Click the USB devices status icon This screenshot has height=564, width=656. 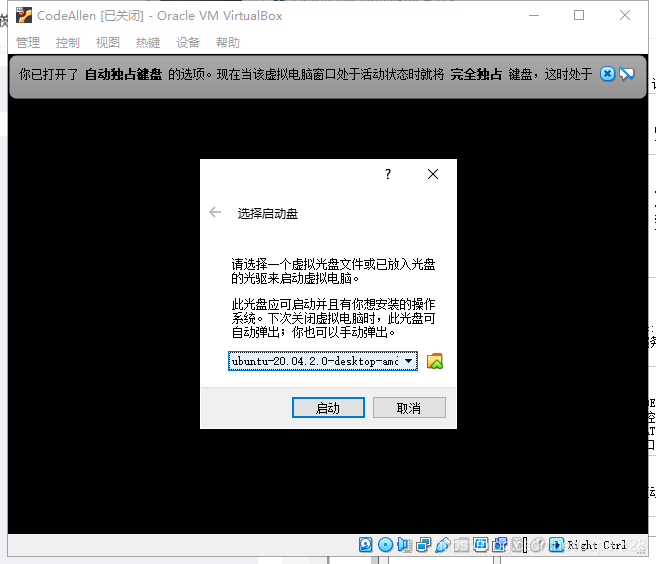point(443,545)
